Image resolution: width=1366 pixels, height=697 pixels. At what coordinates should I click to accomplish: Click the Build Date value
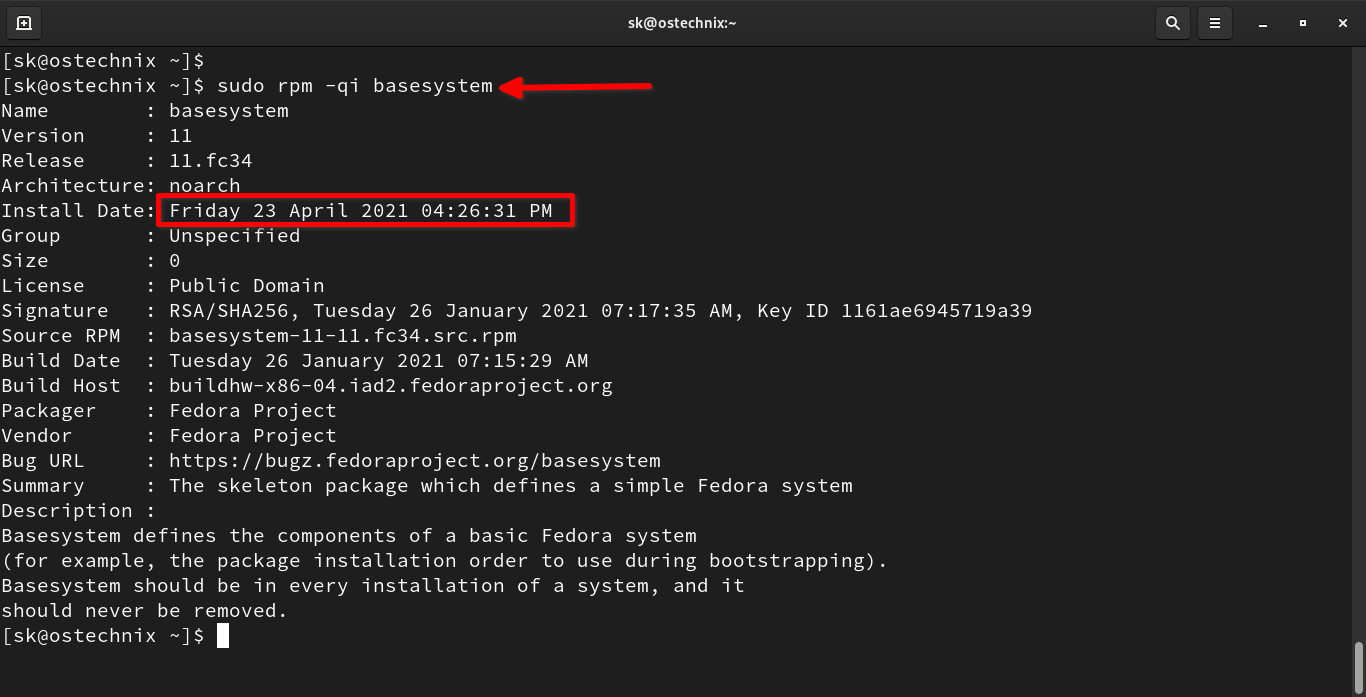pos(379,361)
